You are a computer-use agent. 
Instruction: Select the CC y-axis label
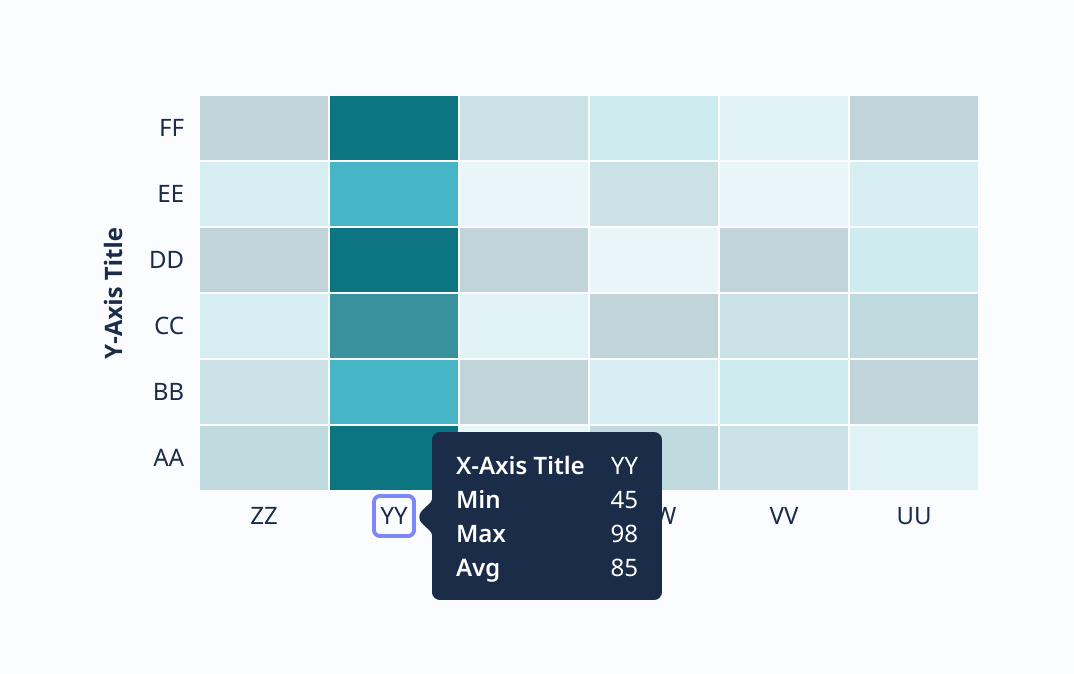click(x=169, y=326)
